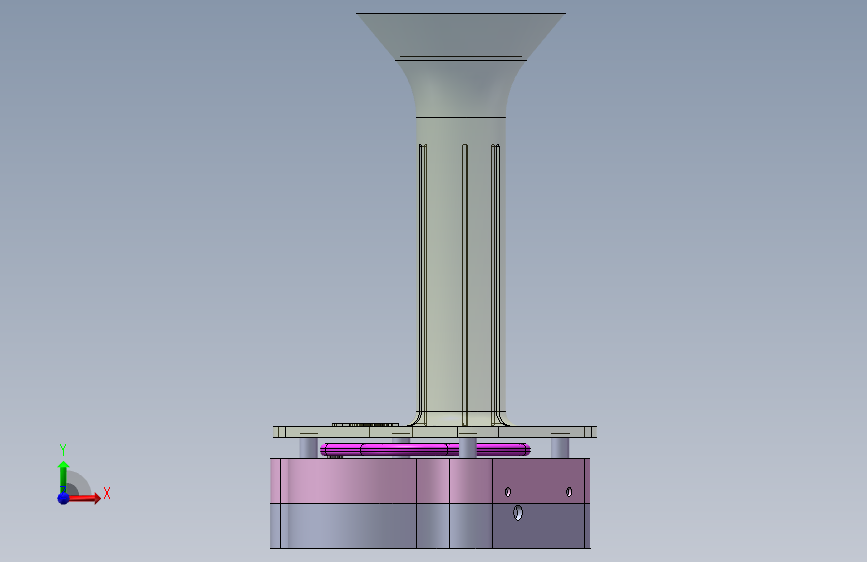Pick the center rib on the column
867x562 pixels.
464,285
